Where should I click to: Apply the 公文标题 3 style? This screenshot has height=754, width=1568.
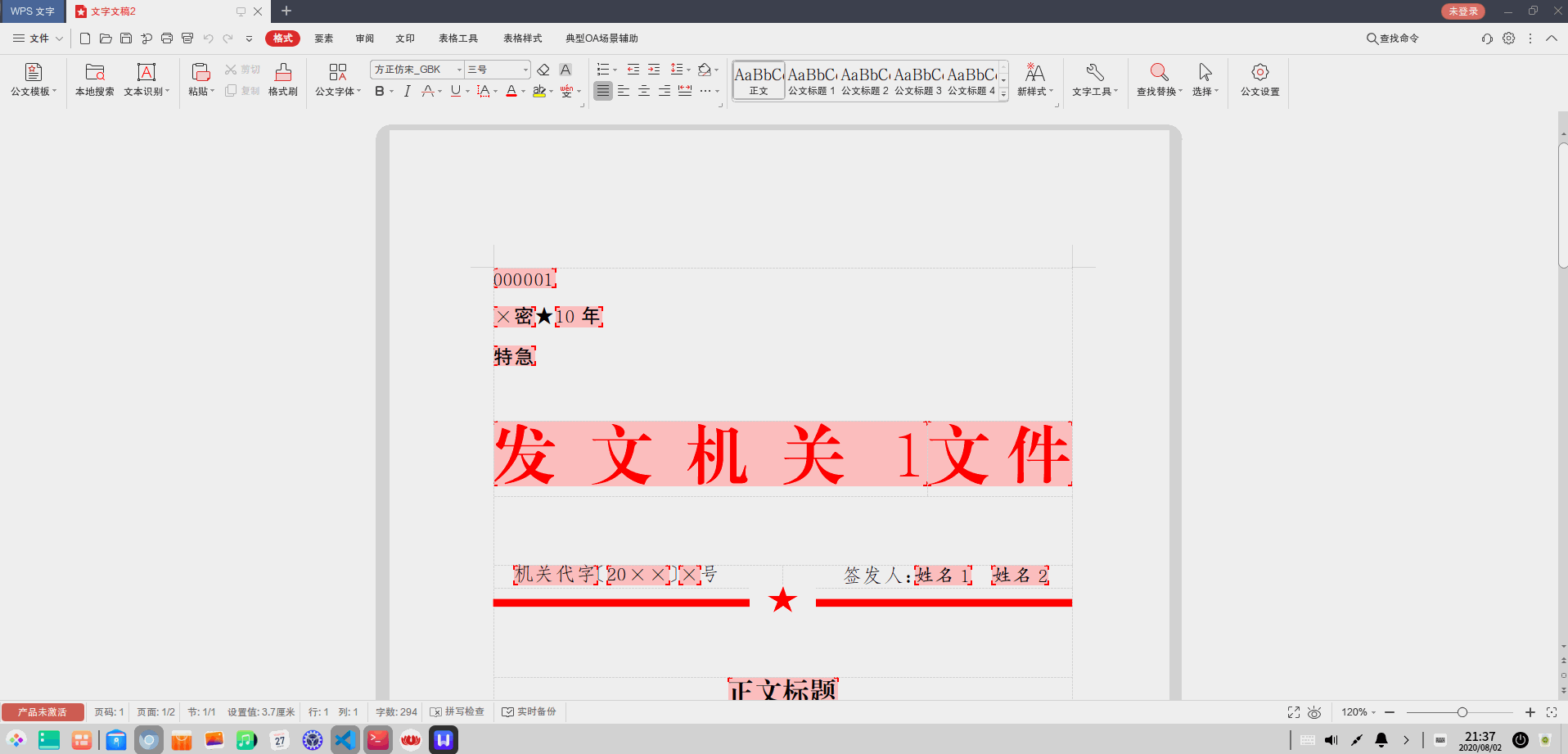(x=918, y=80)
